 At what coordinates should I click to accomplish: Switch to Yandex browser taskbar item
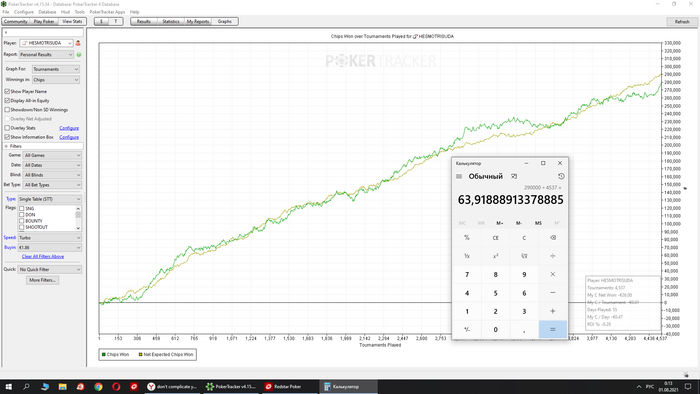tap(172, 386)
